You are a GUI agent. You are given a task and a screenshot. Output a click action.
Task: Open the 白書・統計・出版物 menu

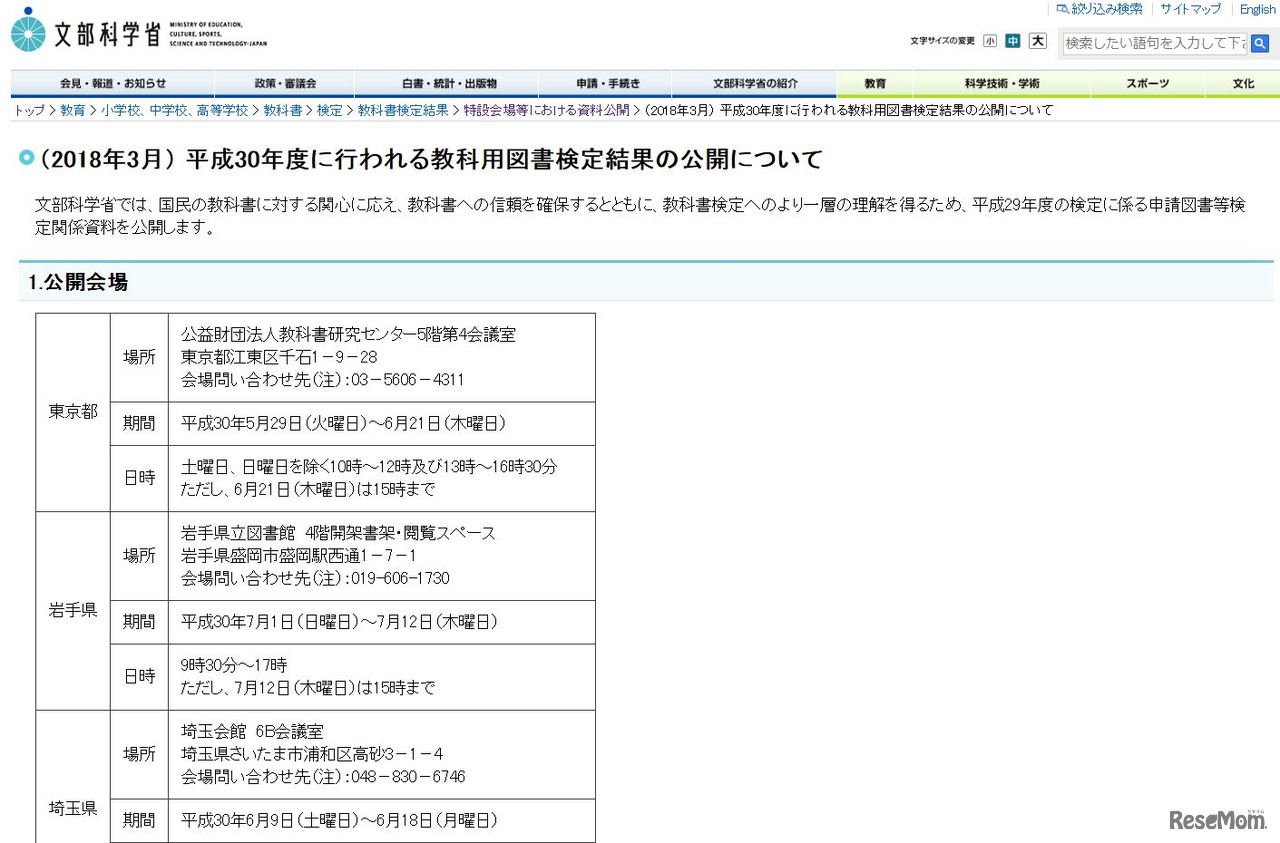pos(449,84)
